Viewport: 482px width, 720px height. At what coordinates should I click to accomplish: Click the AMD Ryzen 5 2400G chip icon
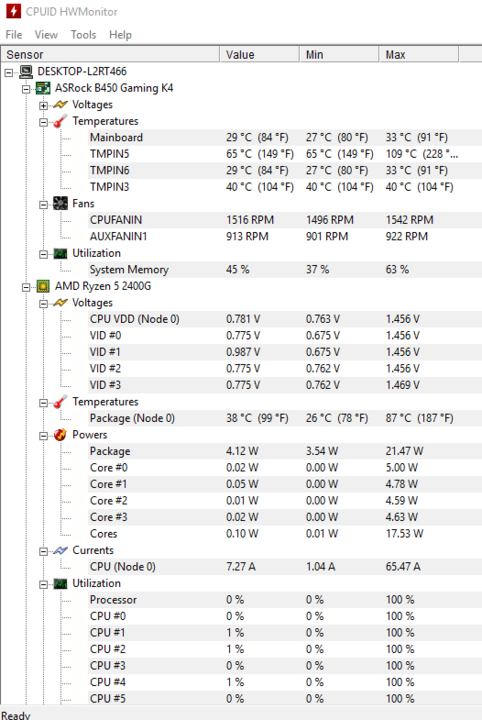click(x=43, y=287)
